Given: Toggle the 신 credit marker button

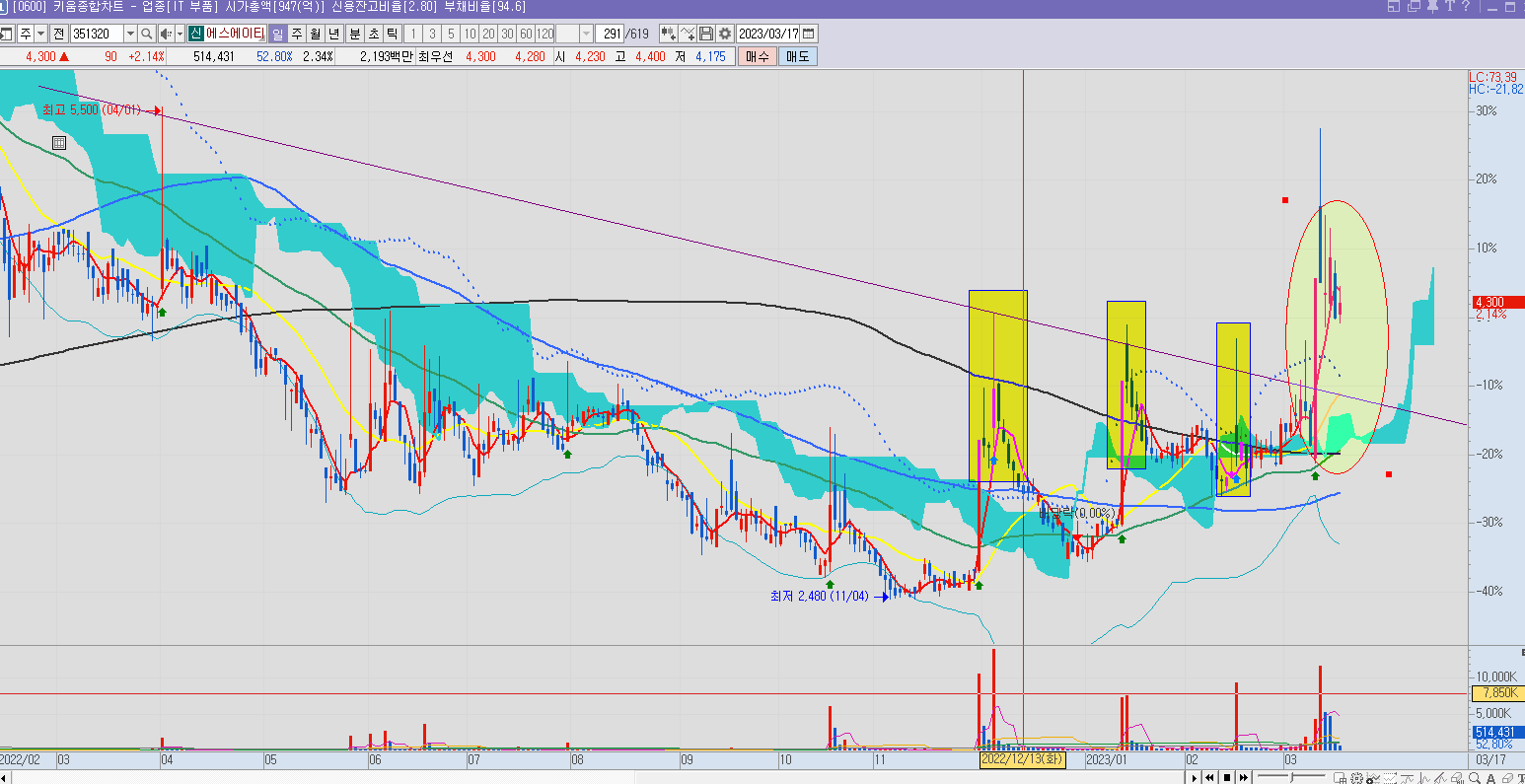Looking at the screenshot, I should tap(195, 34).
